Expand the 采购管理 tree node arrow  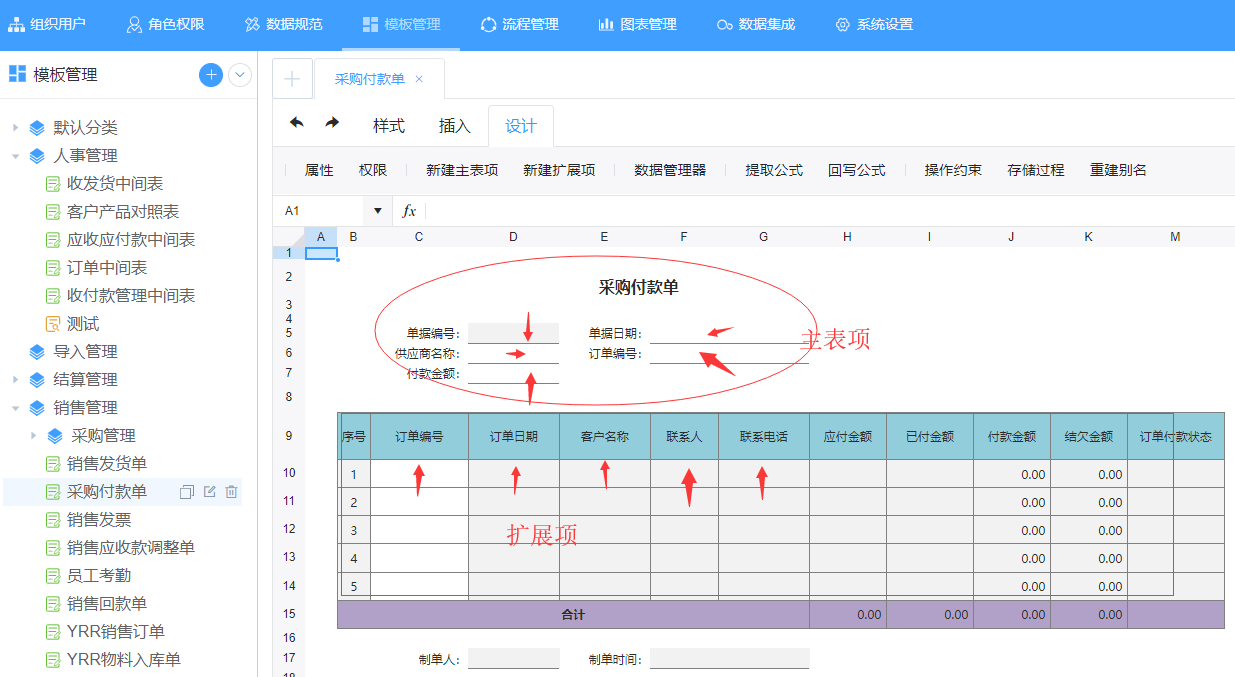click(33, 436)
